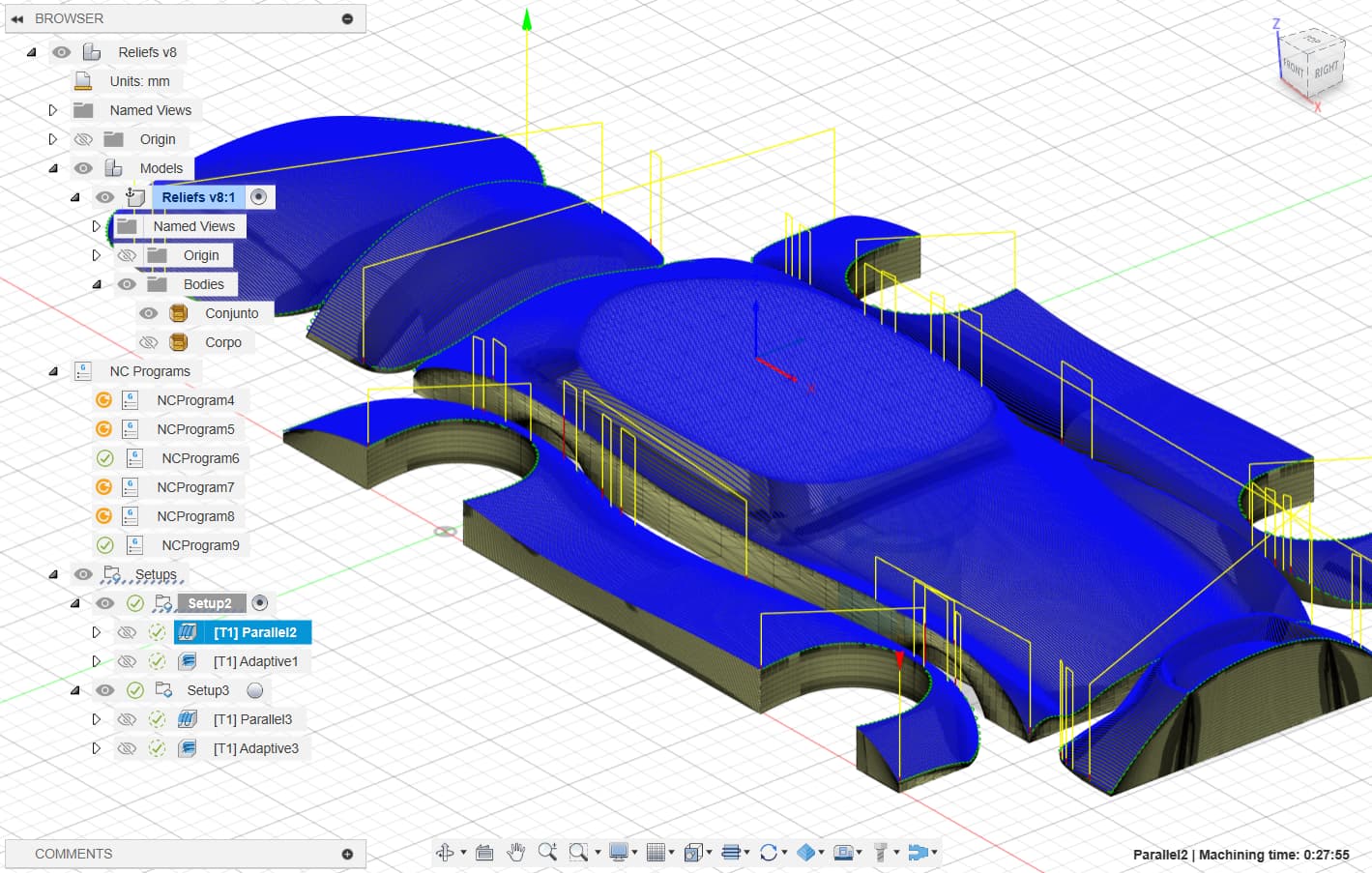Screen dimensions: 1372x873
Task: Activate Setup3 using its radio button
Action: [255, 690]
